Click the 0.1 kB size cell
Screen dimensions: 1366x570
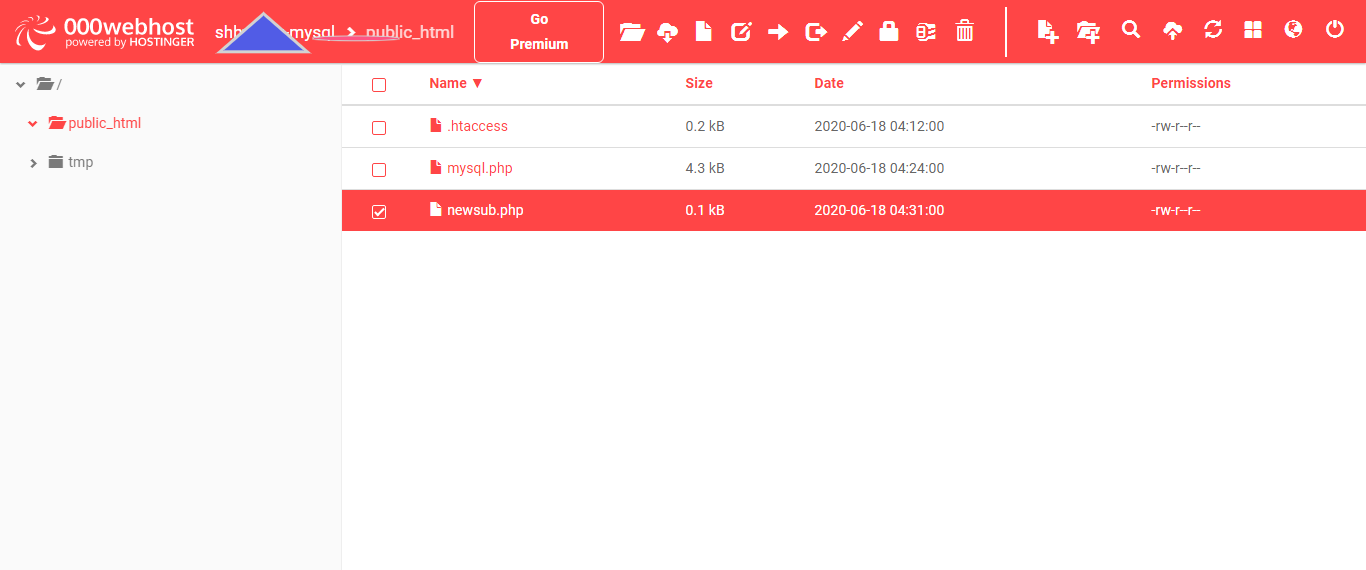point(705,210)
